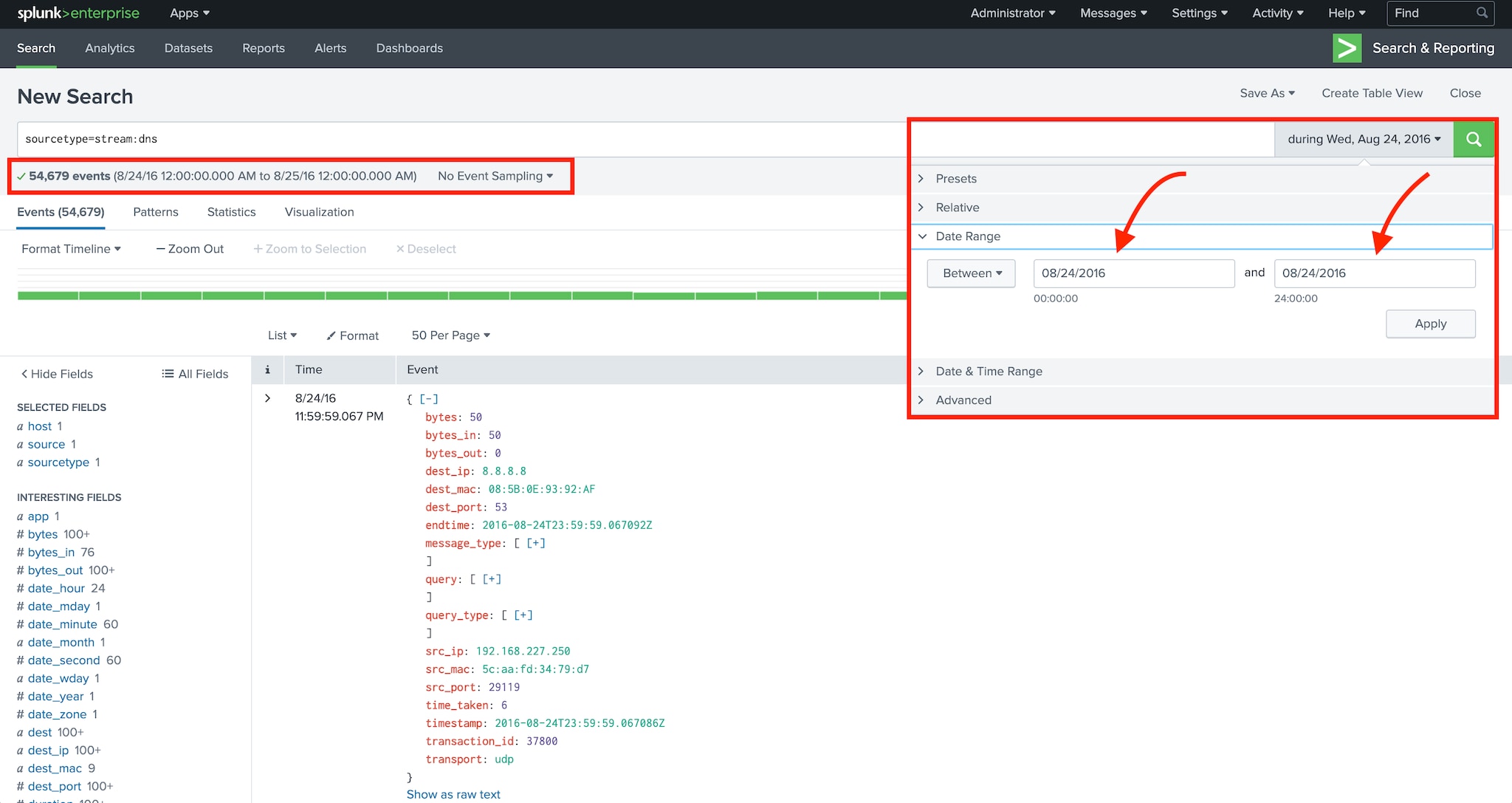Click the host selected field
The height and width of the screenshot is (803, 1512).
[x=40, y=426]
